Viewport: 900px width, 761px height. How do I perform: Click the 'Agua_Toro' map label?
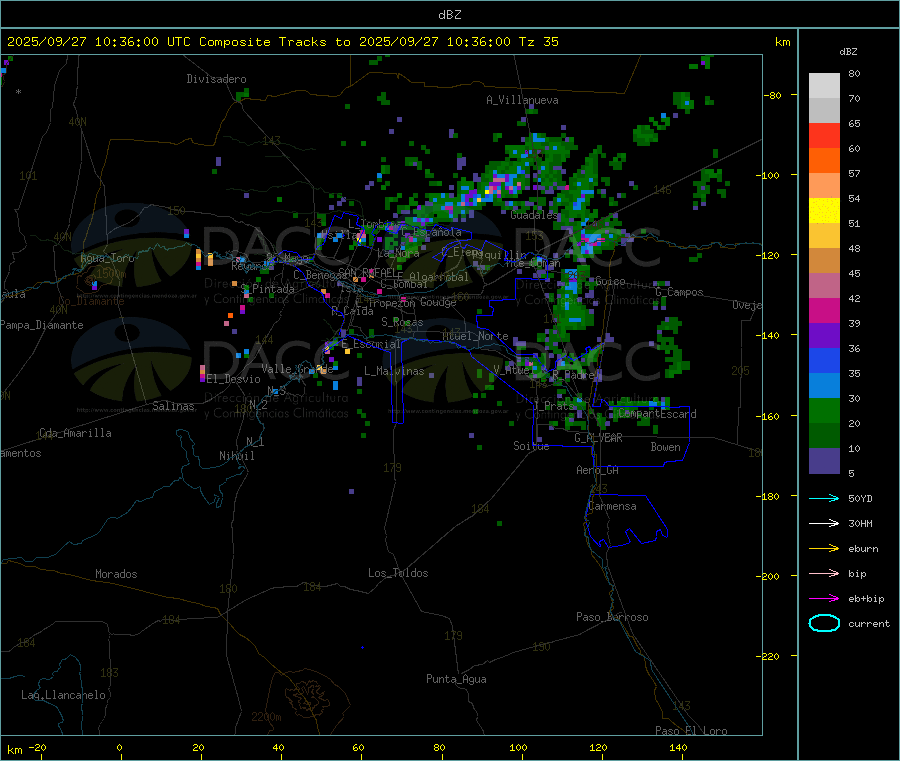point(107,258)
